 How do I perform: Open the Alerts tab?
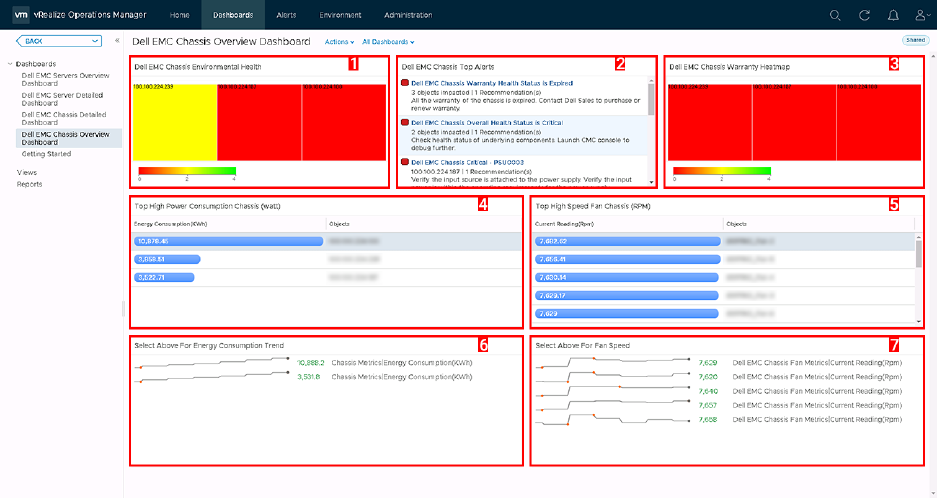286,15
